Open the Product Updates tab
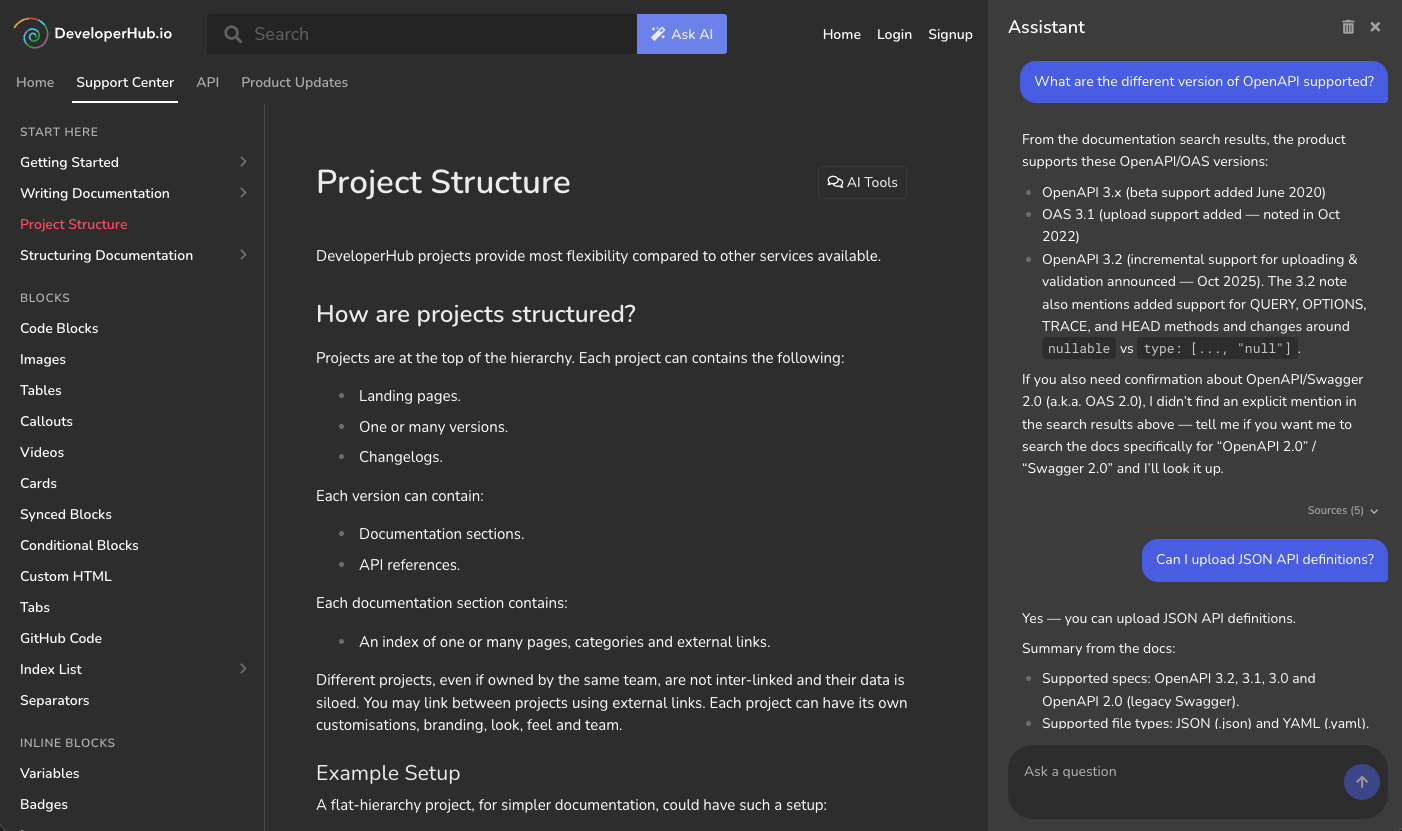 pos(294,82)
